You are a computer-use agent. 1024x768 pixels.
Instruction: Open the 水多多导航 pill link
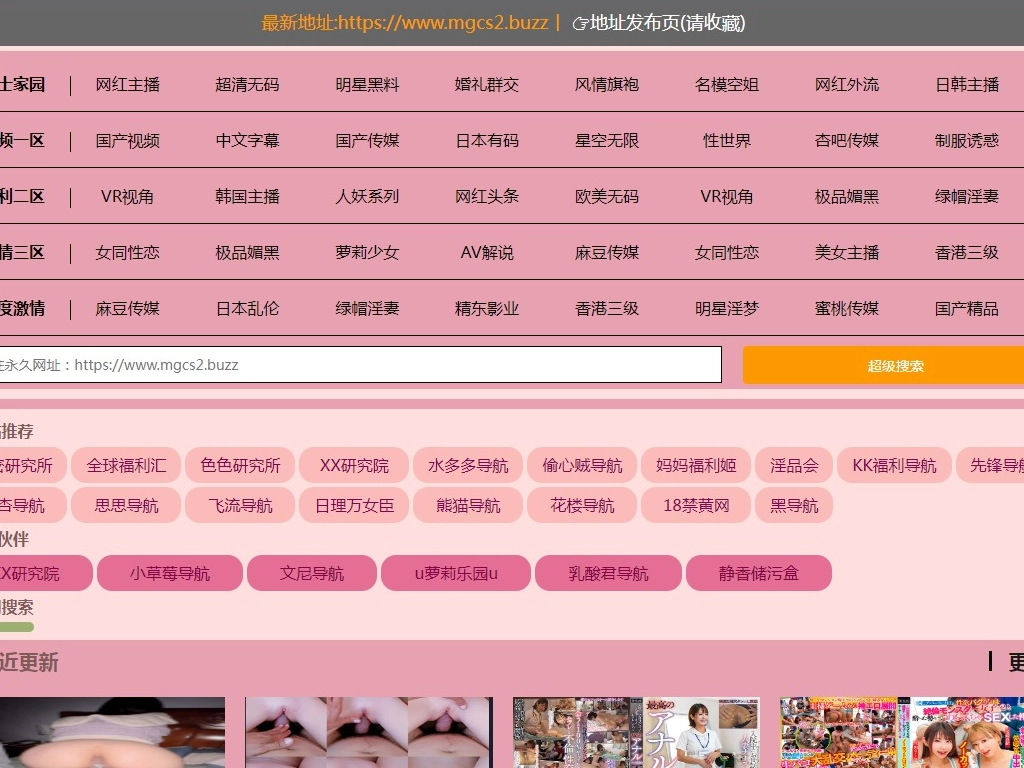[468, 465]
